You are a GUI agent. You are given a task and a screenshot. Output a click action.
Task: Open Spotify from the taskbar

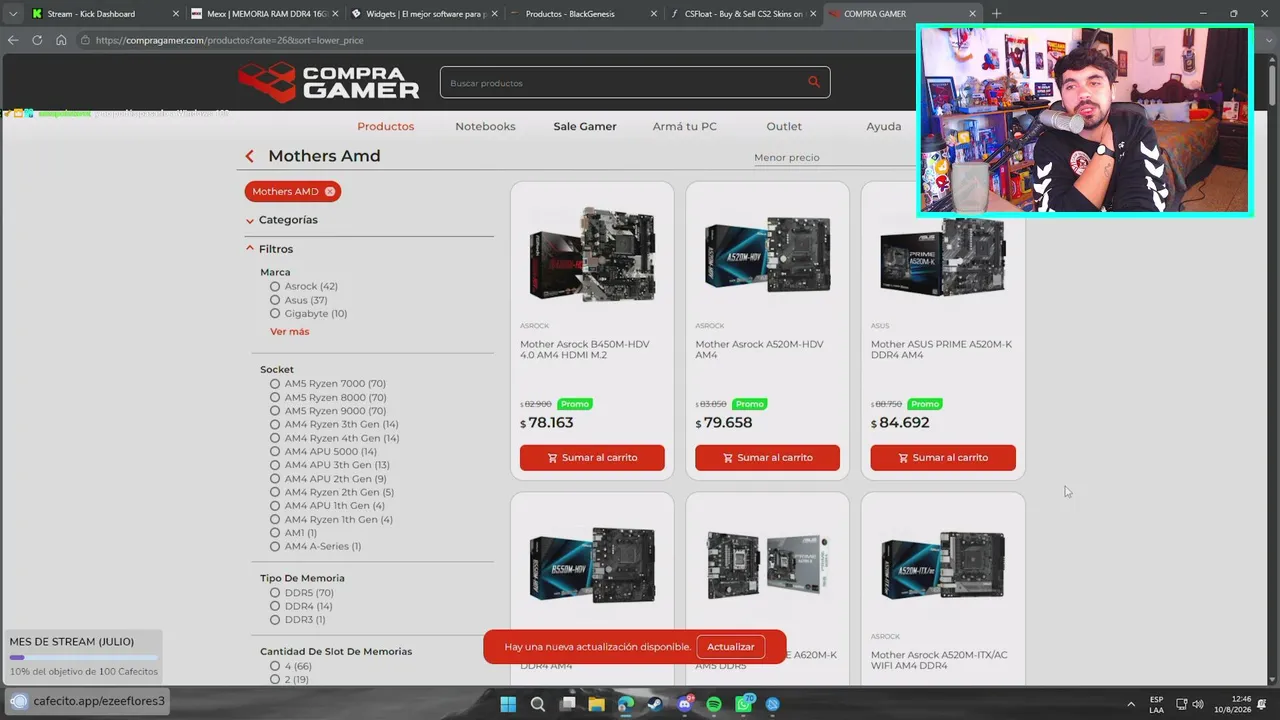[x=714, y=704]
